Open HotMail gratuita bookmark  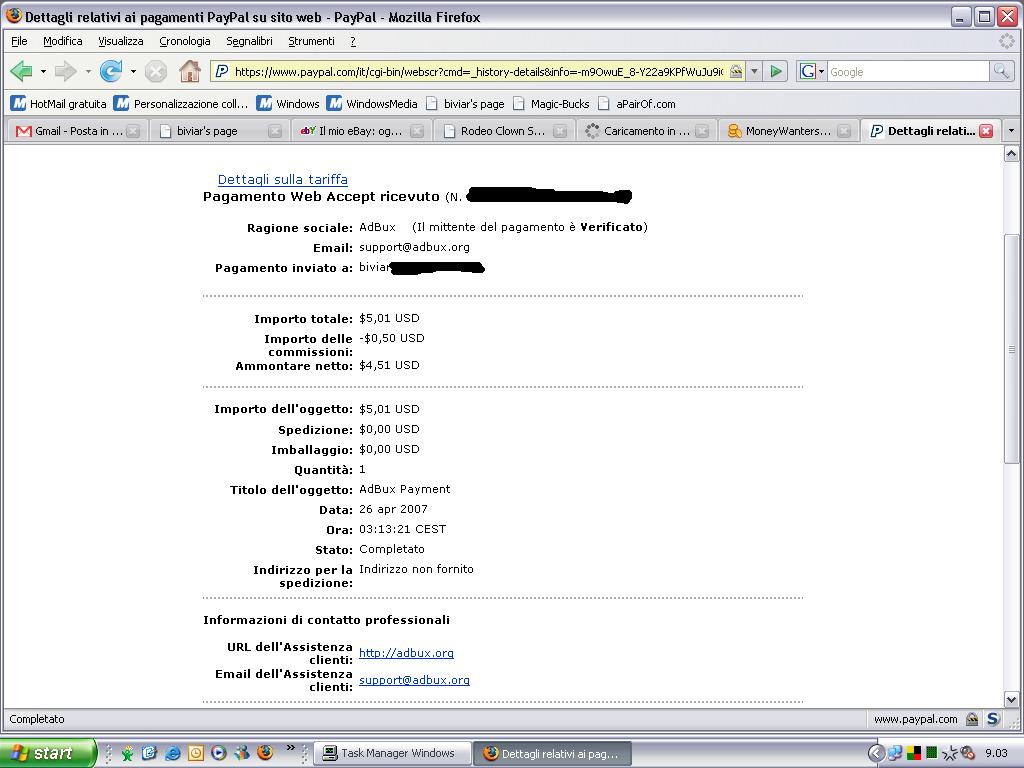click(x=59, y=104)
